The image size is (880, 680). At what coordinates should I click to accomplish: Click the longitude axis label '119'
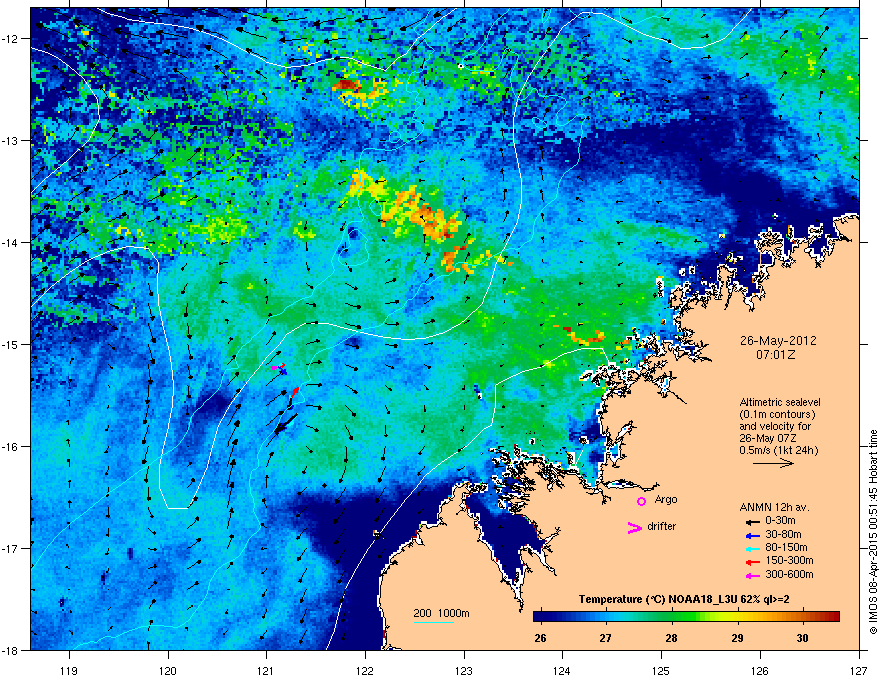coord(69,670)
